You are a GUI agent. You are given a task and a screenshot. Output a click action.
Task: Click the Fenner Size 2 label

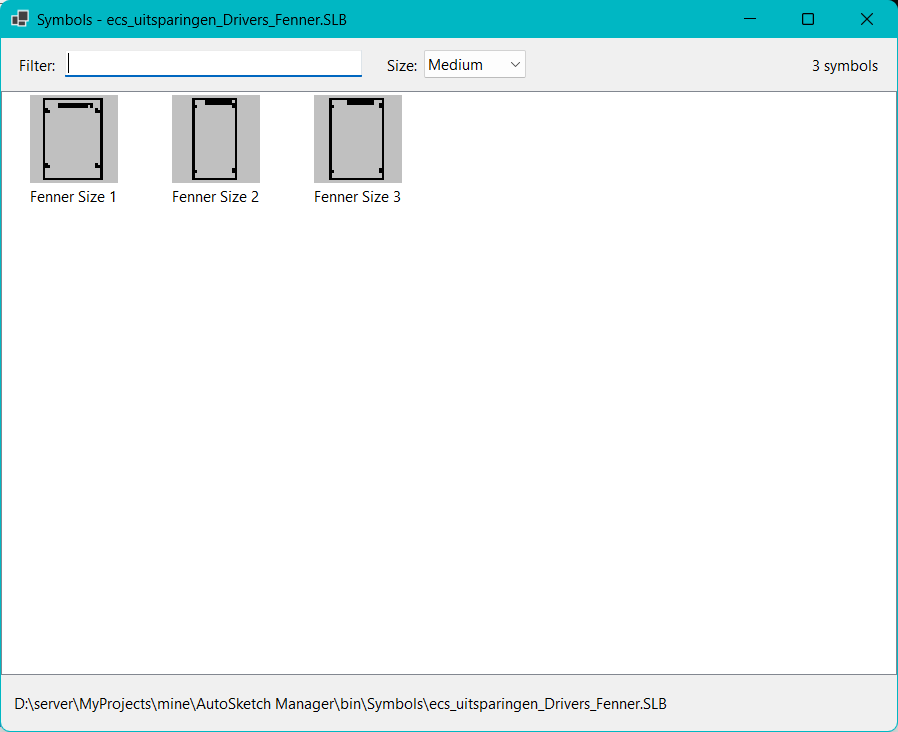pyautogui.click(x=215, y=197)
